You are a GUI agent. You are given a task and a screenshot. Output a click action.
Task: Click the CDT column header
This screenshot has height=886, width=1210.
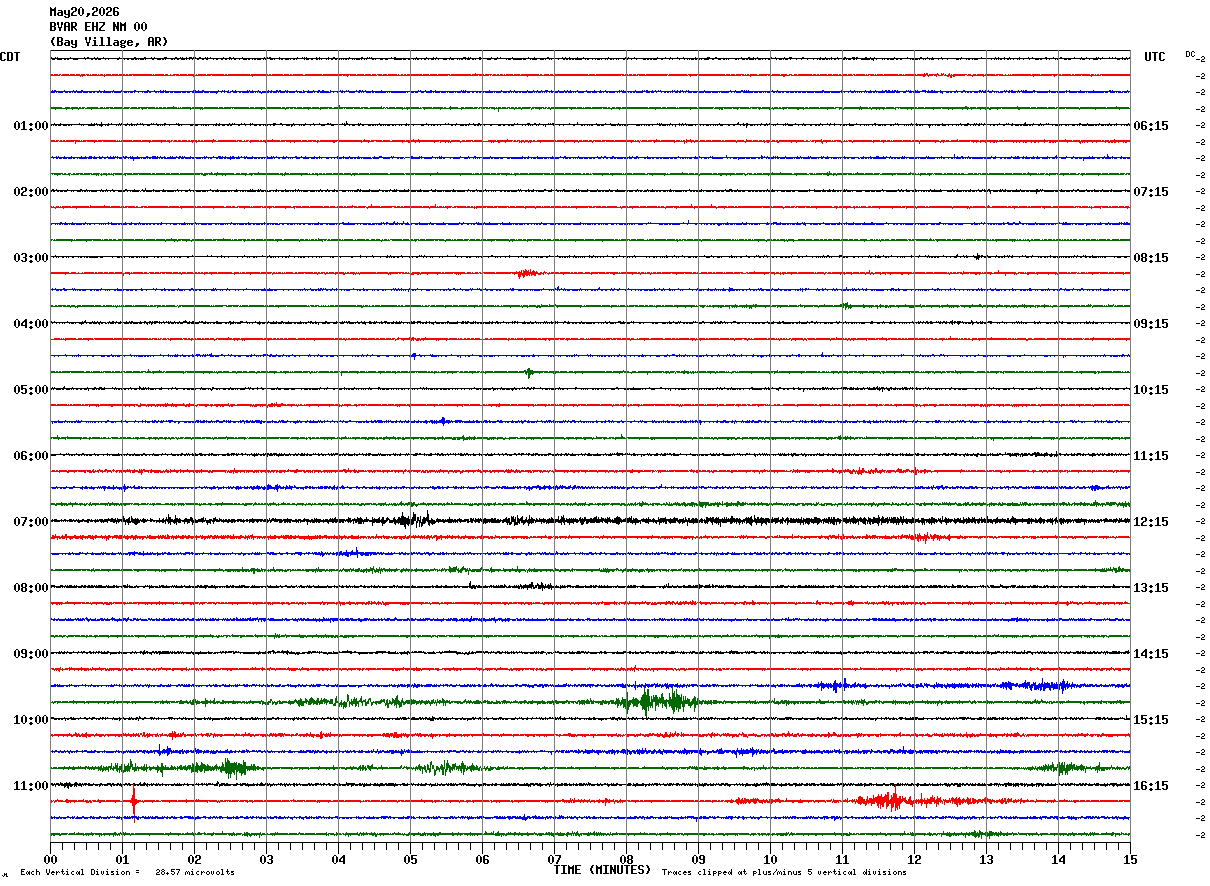(10, 57)
